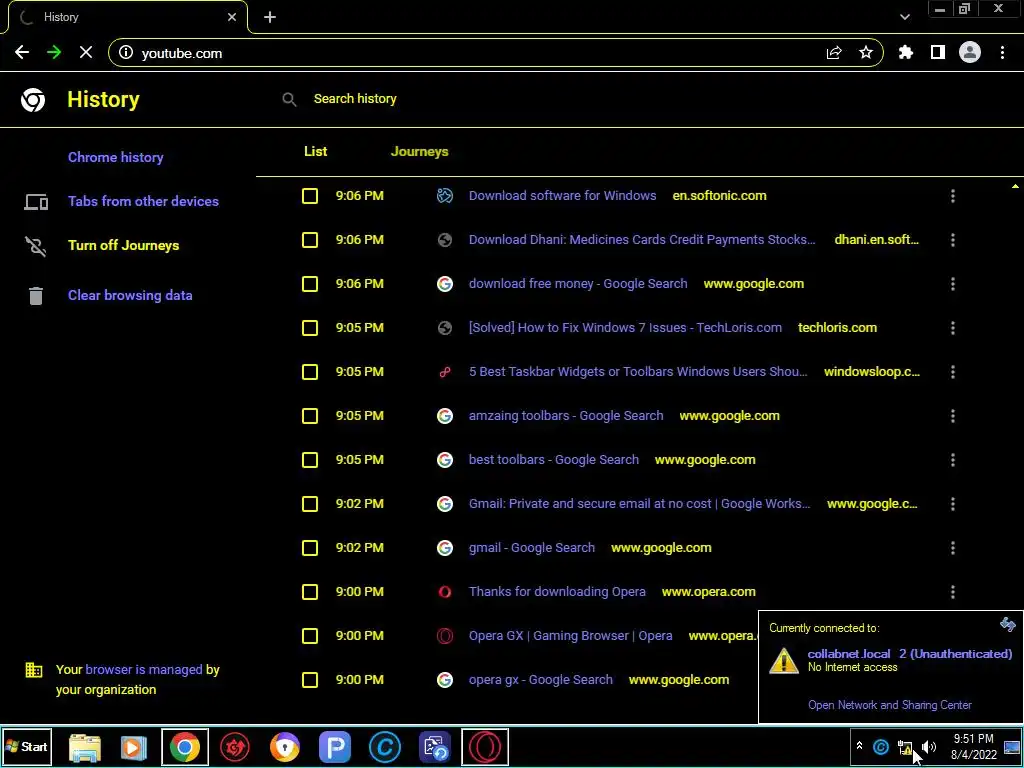Switch to the List tab
1024x768 pixels.
[315, 152]
